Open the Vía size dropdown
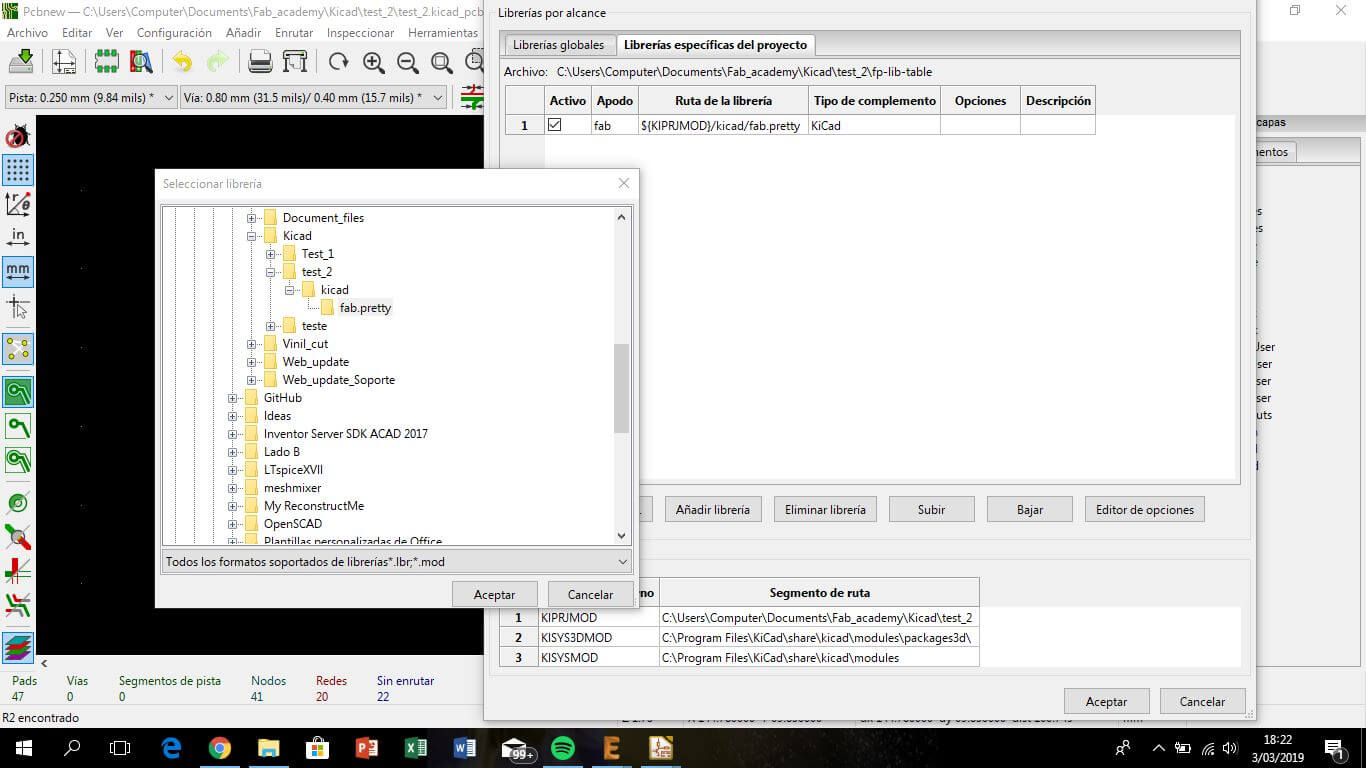Screen dimensions: 1366x768 [314, 98]
